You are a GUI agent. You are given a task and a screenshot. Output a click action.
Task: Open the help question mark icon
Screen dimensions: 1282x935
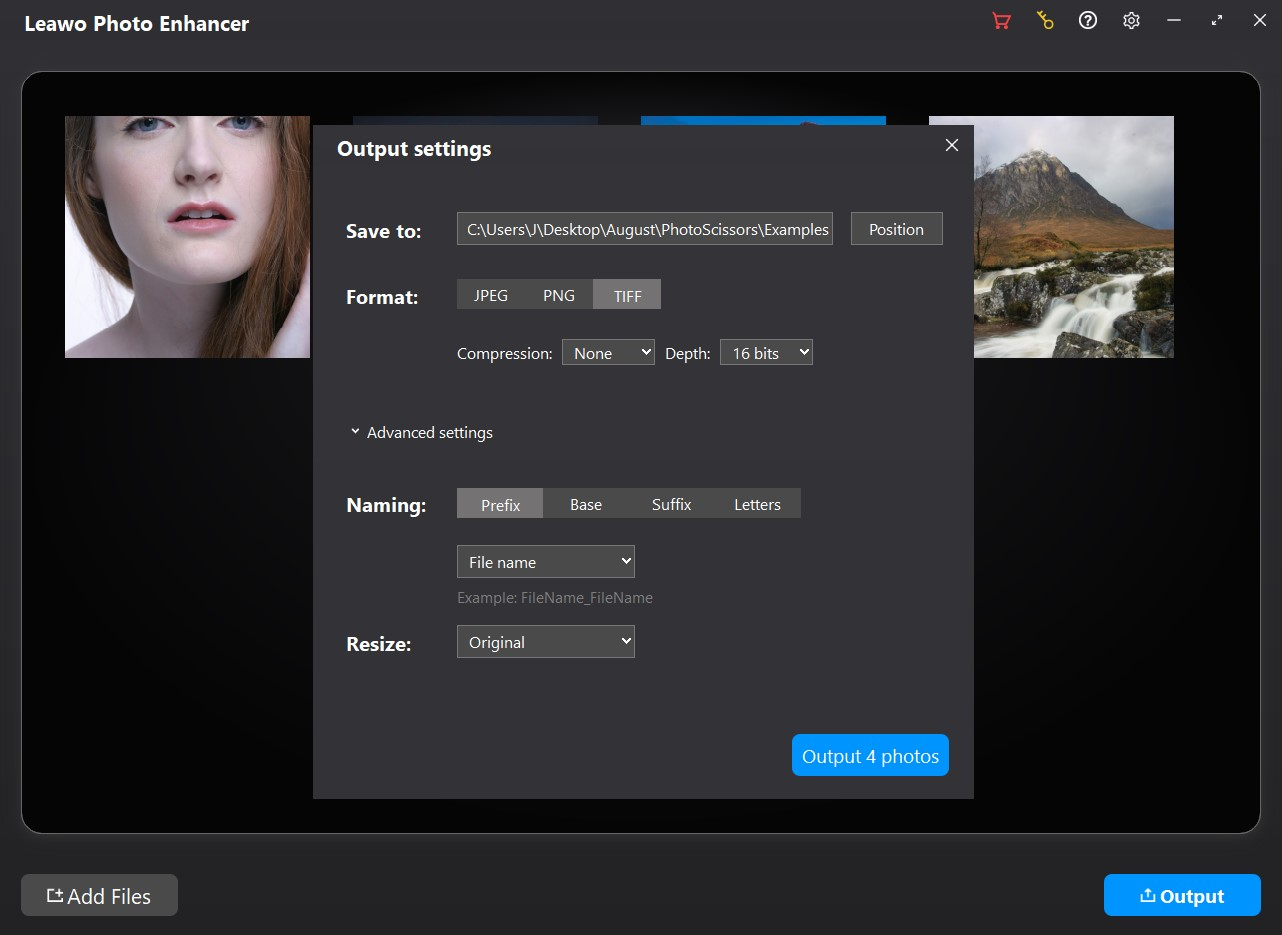[1088, 21]
